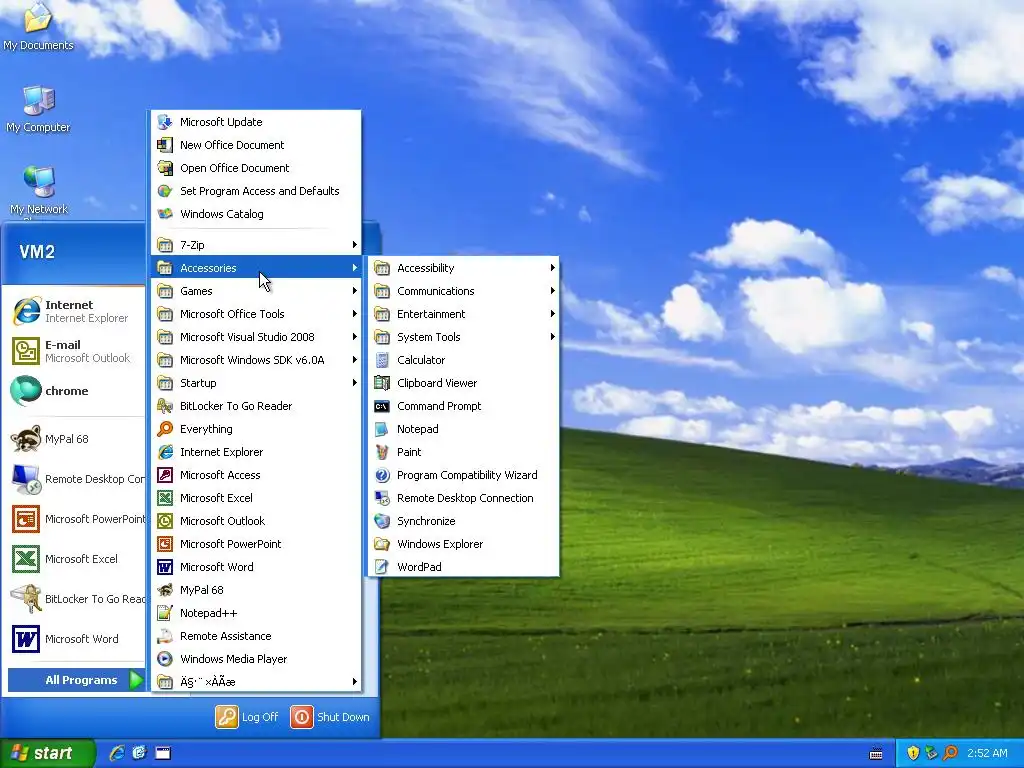The image size is (1024, 768).
Task: Click Open Office Document
Action: coord(256,168)
